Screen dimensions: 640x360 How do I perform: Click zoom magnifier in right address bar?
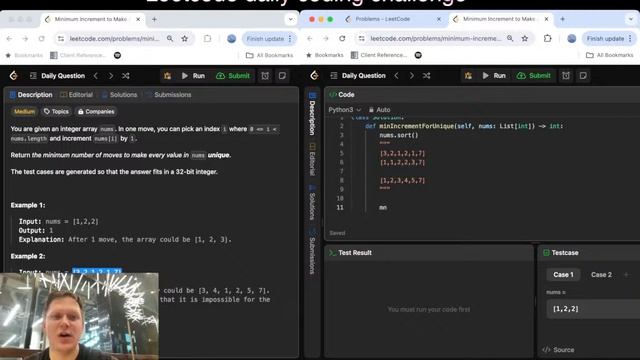[510, 38]
